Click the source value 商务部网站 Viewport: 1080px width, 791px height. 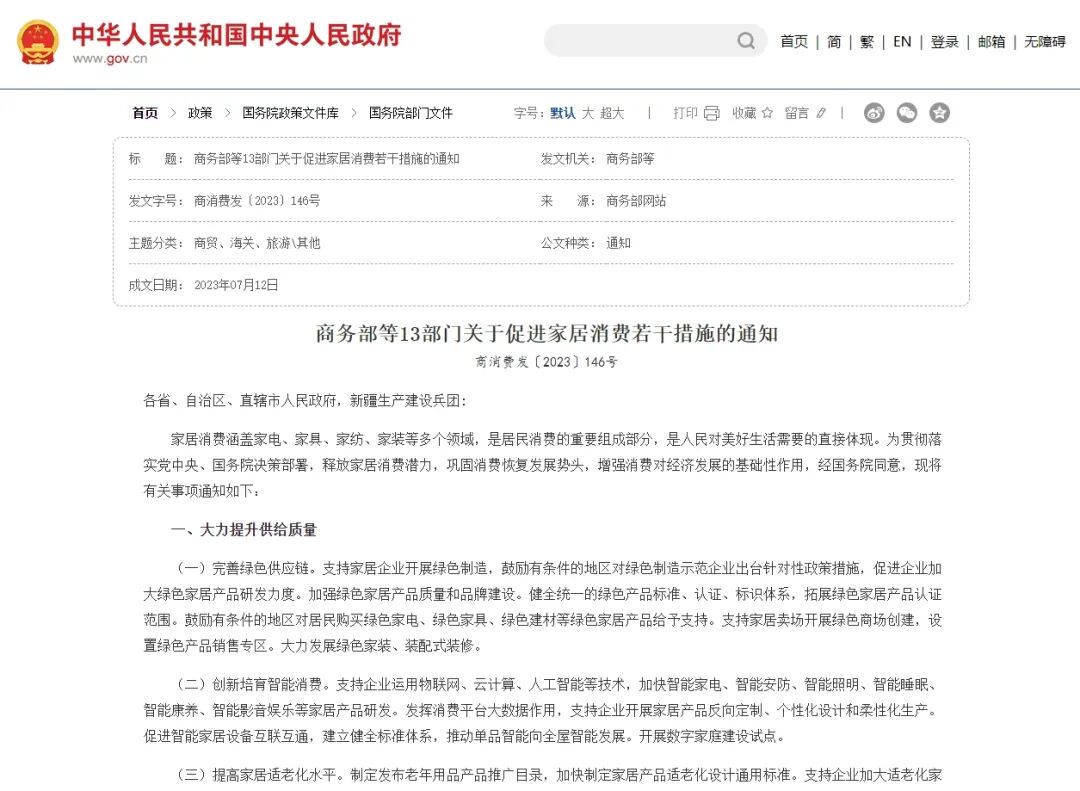636,201
